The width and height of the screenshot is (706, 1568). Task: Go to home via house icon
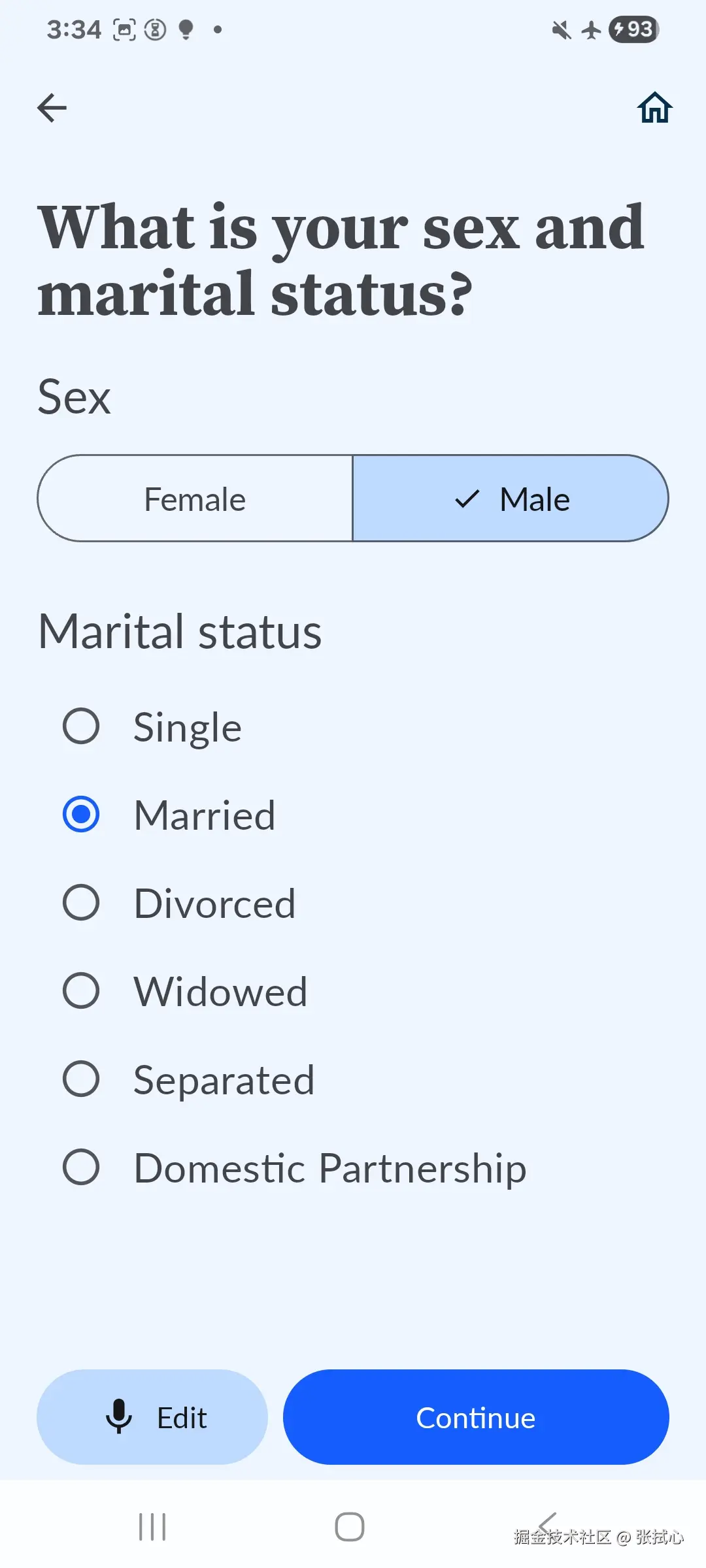pos(654,108)
